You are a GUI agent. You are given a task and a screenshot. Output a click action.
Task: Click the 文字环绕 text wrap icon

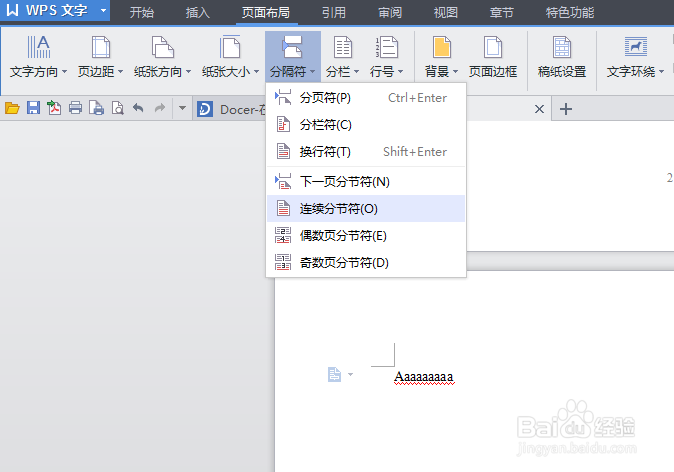(x=636, y=46)
